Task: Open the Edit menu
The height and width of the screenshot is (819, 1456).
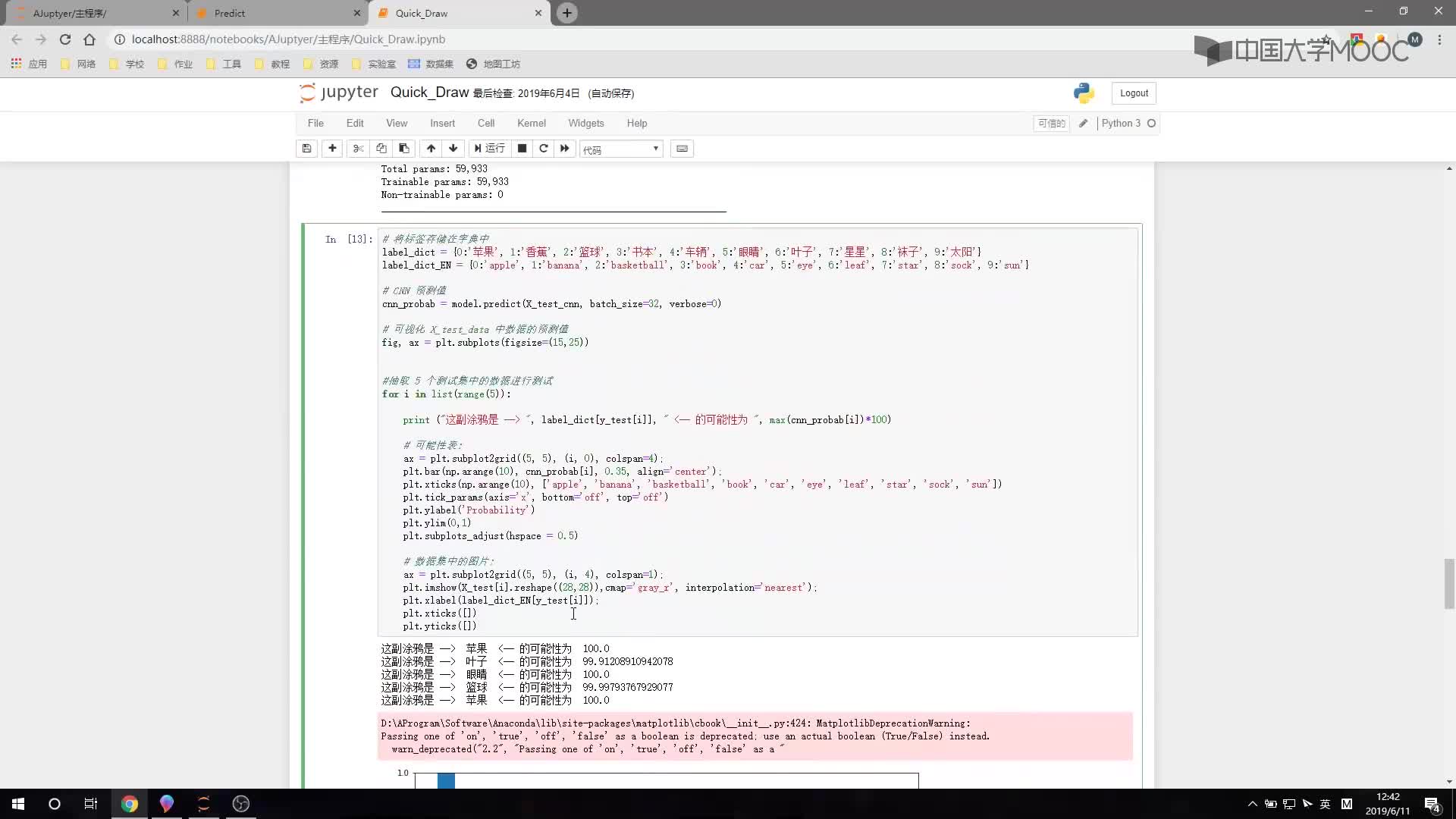Action: coord(355,124)
